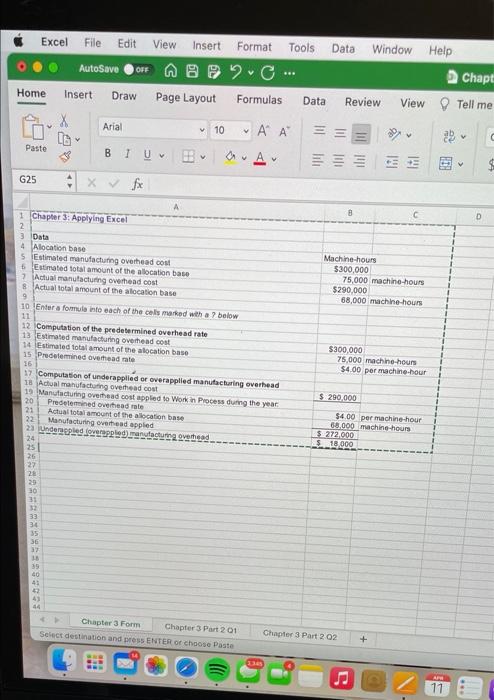Click the Copy icon
Image resolution: width=494 pixels, height=700 pixels.
64,138
